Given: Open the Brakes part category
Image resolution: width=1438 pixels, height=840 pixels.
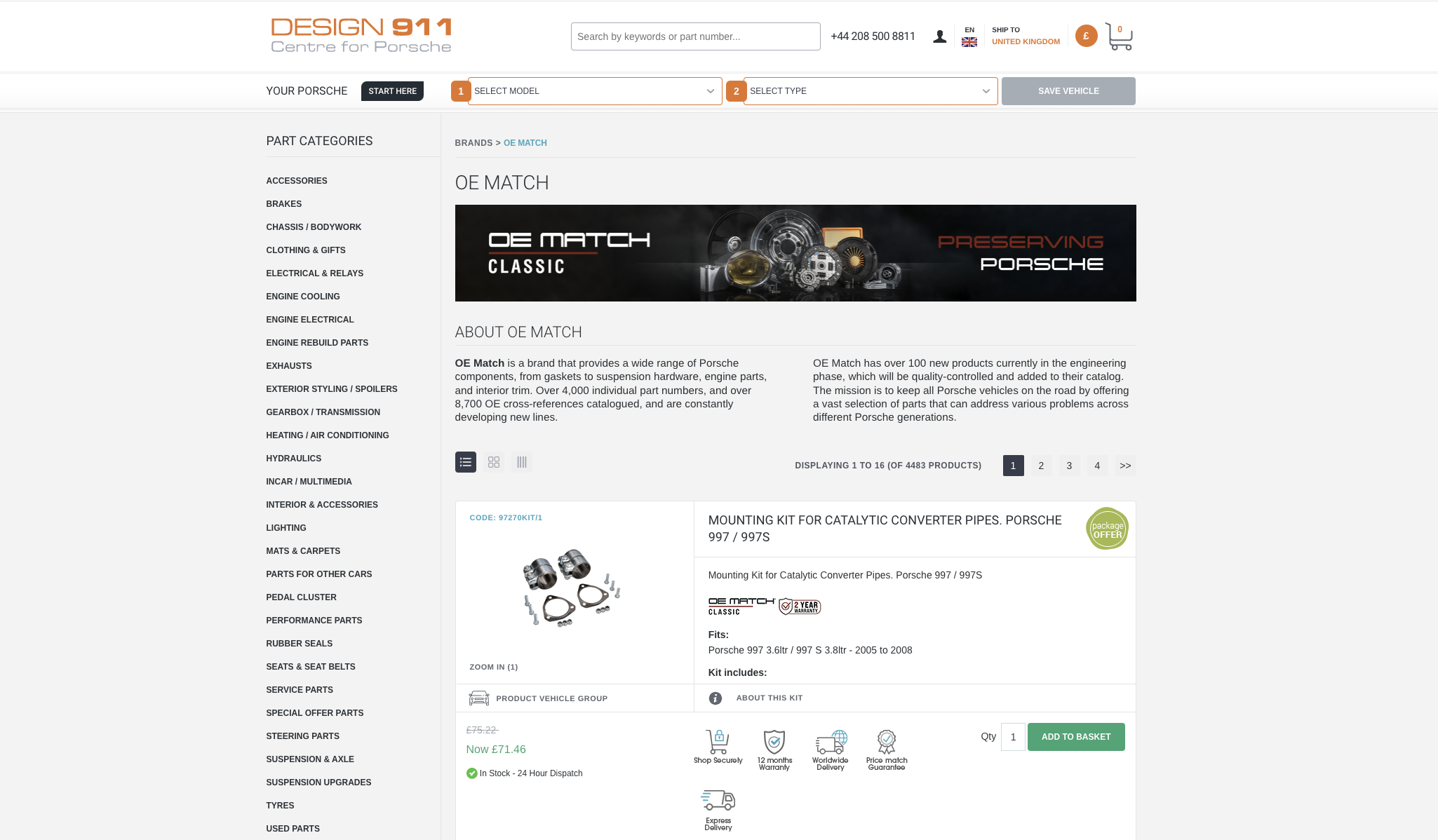Looking at the screenshot, I should point(284,204).
